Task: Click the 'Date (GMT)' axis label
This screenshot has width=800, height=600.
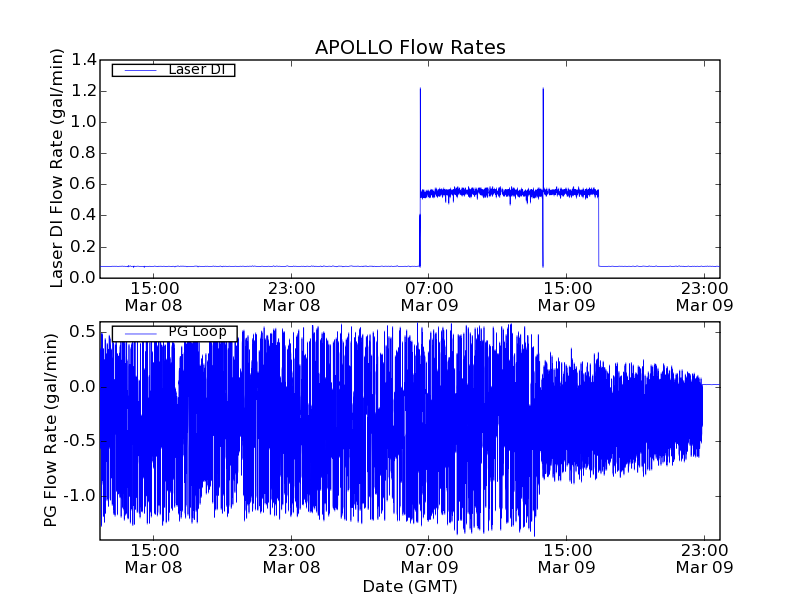Action: coord(410,586)
